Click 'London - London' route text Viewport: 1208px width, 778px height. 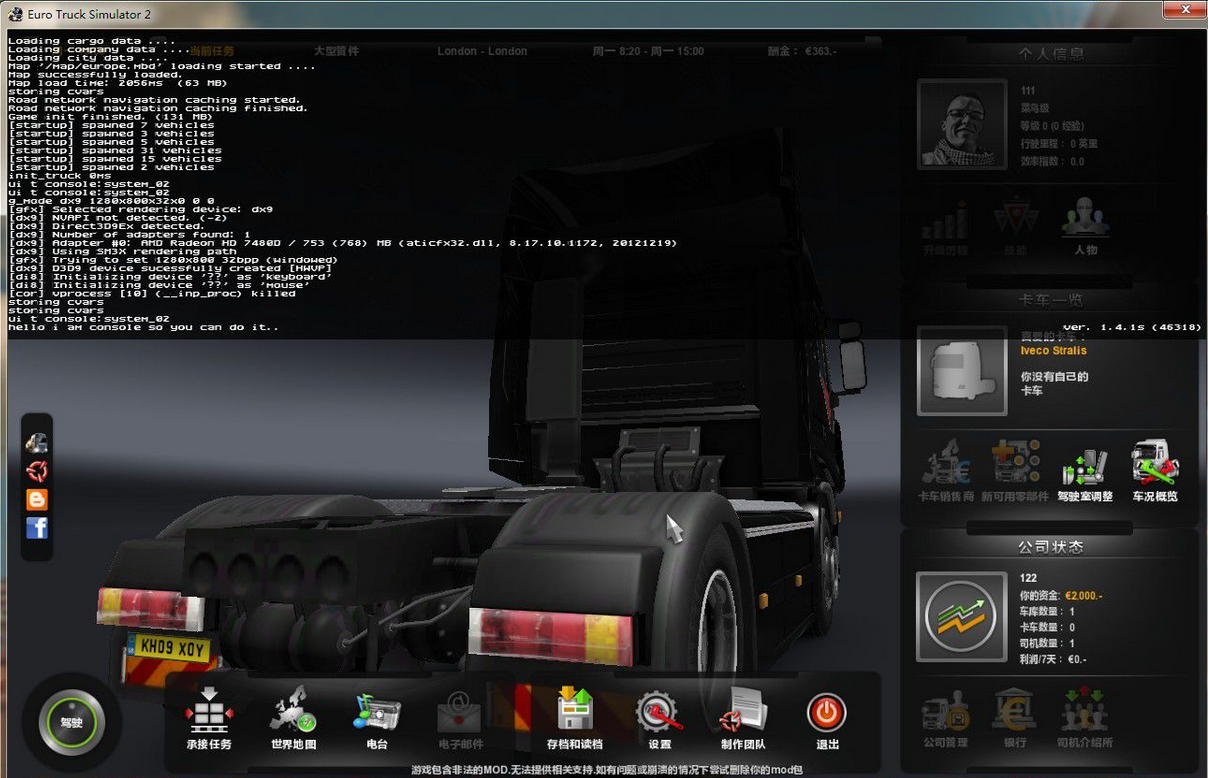pyautogui.click(x=482, y=51)
